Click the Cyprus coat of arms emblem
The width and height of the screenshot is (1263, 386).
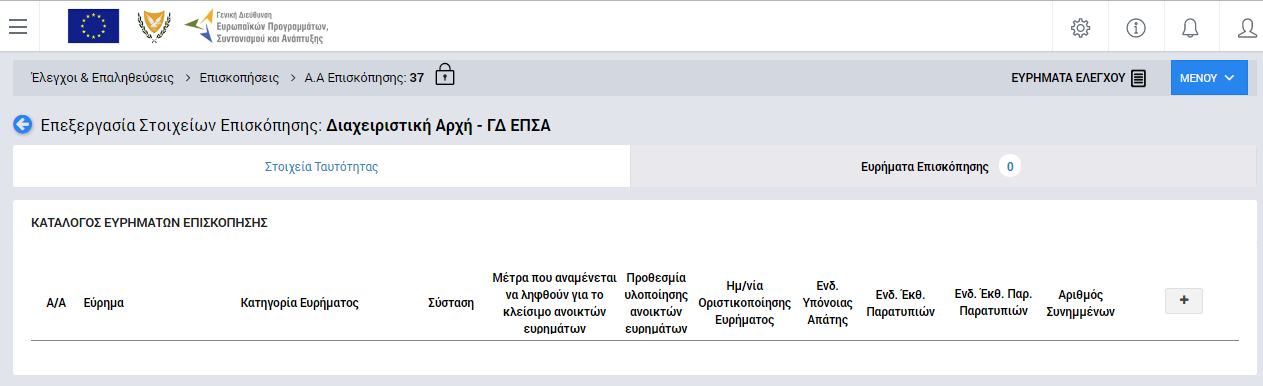pyautogui.click(x=153, y=26)
